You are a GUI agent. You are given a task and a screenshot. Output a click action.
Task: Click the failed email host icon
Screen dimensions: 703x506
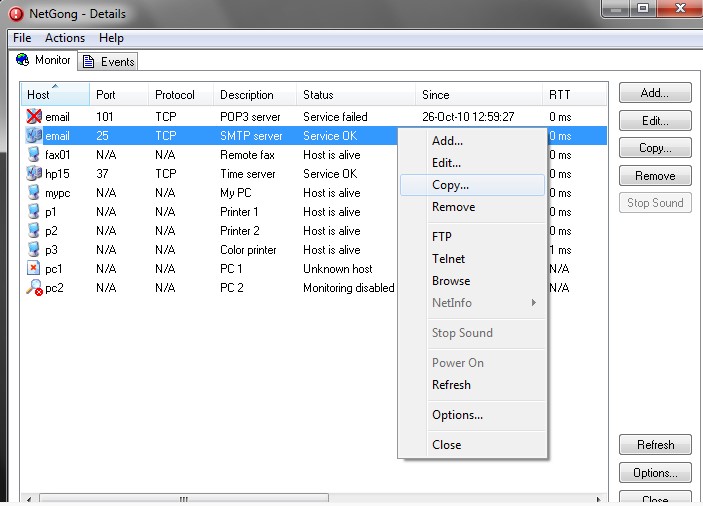click(33, 117)
